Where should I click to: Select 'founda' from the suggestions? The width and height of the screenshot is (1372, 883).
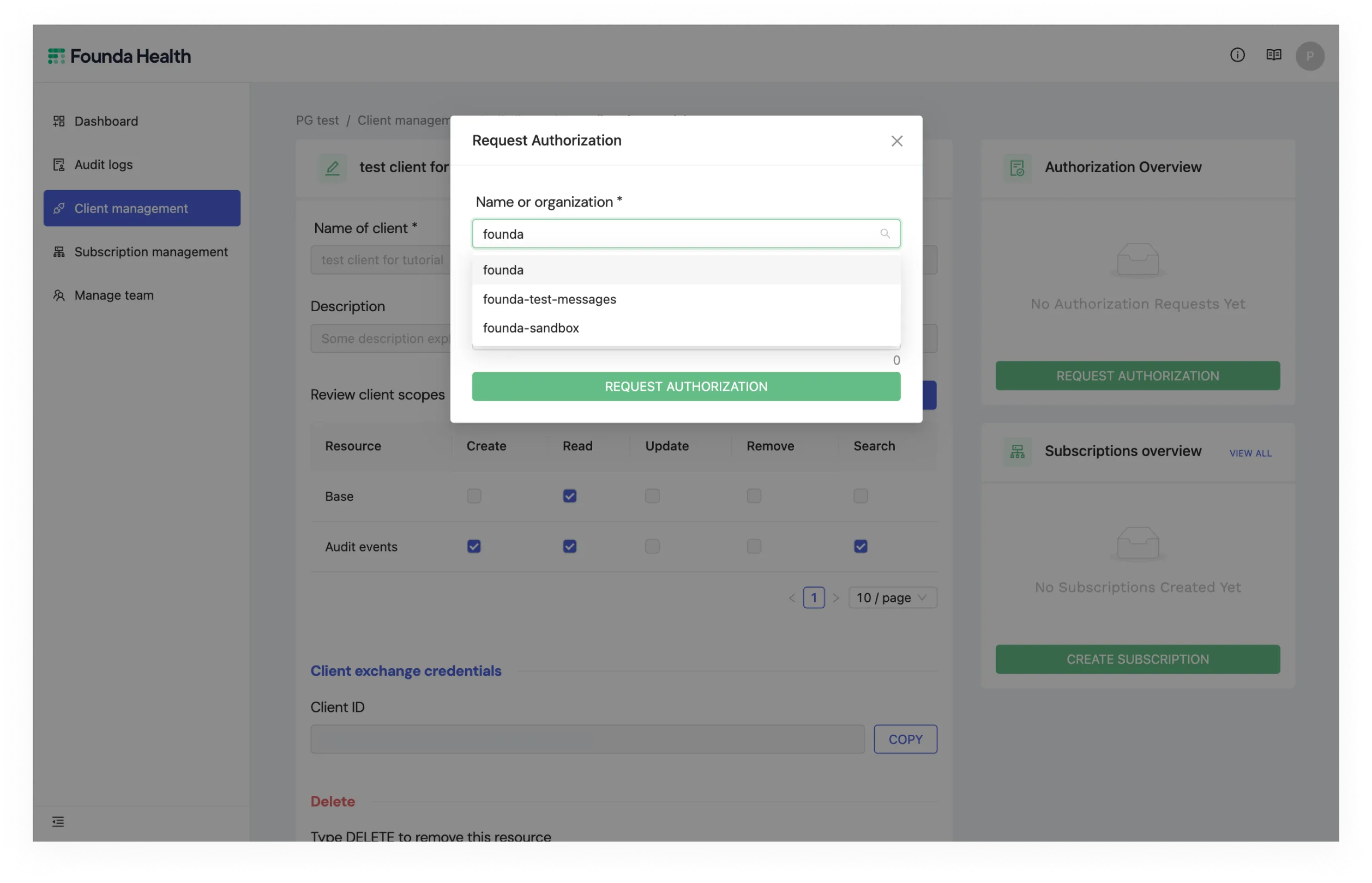tap(686, 269)
